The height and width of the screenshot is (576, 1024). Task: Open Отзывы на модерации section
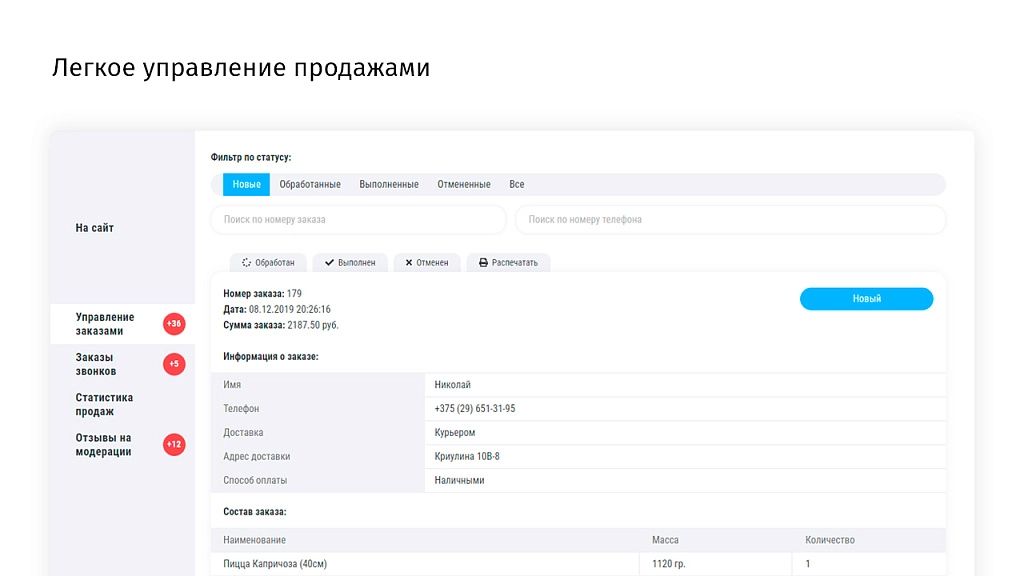click(x=103, y=445)
